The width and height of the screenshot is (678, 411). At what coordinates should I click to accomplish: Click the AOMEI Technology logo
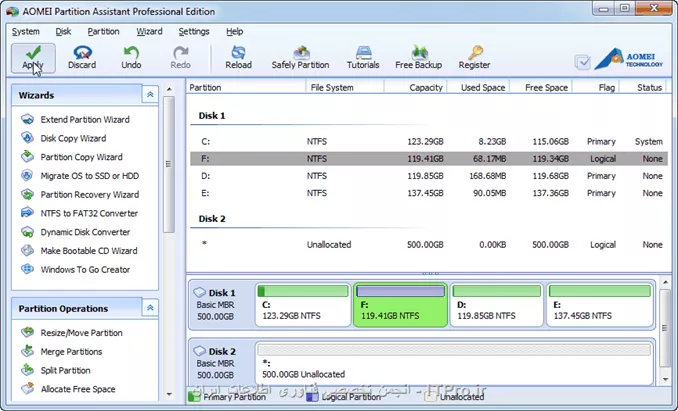pos(628,59)
